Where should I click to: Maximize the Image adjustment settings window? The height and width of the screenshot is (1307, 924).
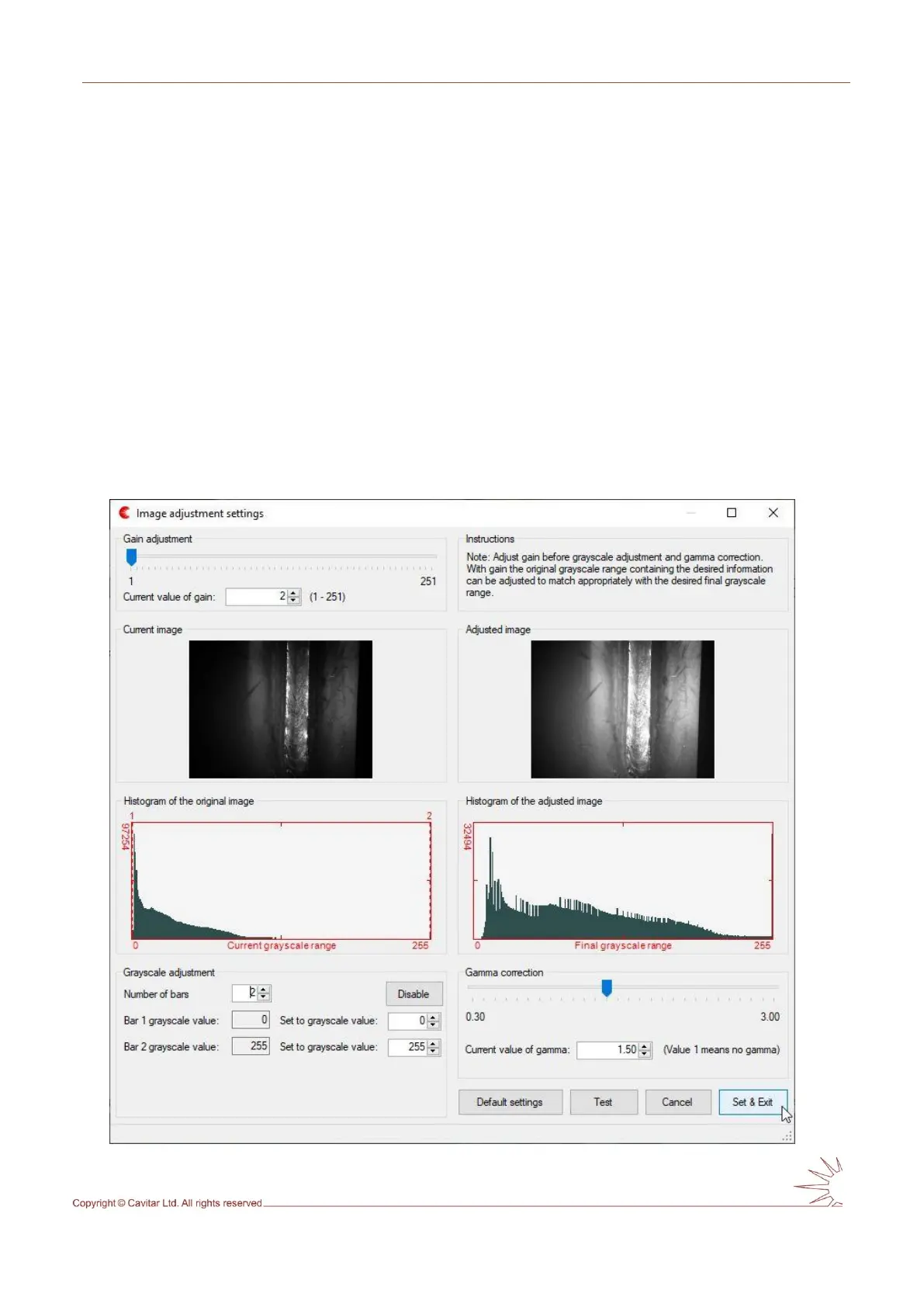click(x=731, y=513)
